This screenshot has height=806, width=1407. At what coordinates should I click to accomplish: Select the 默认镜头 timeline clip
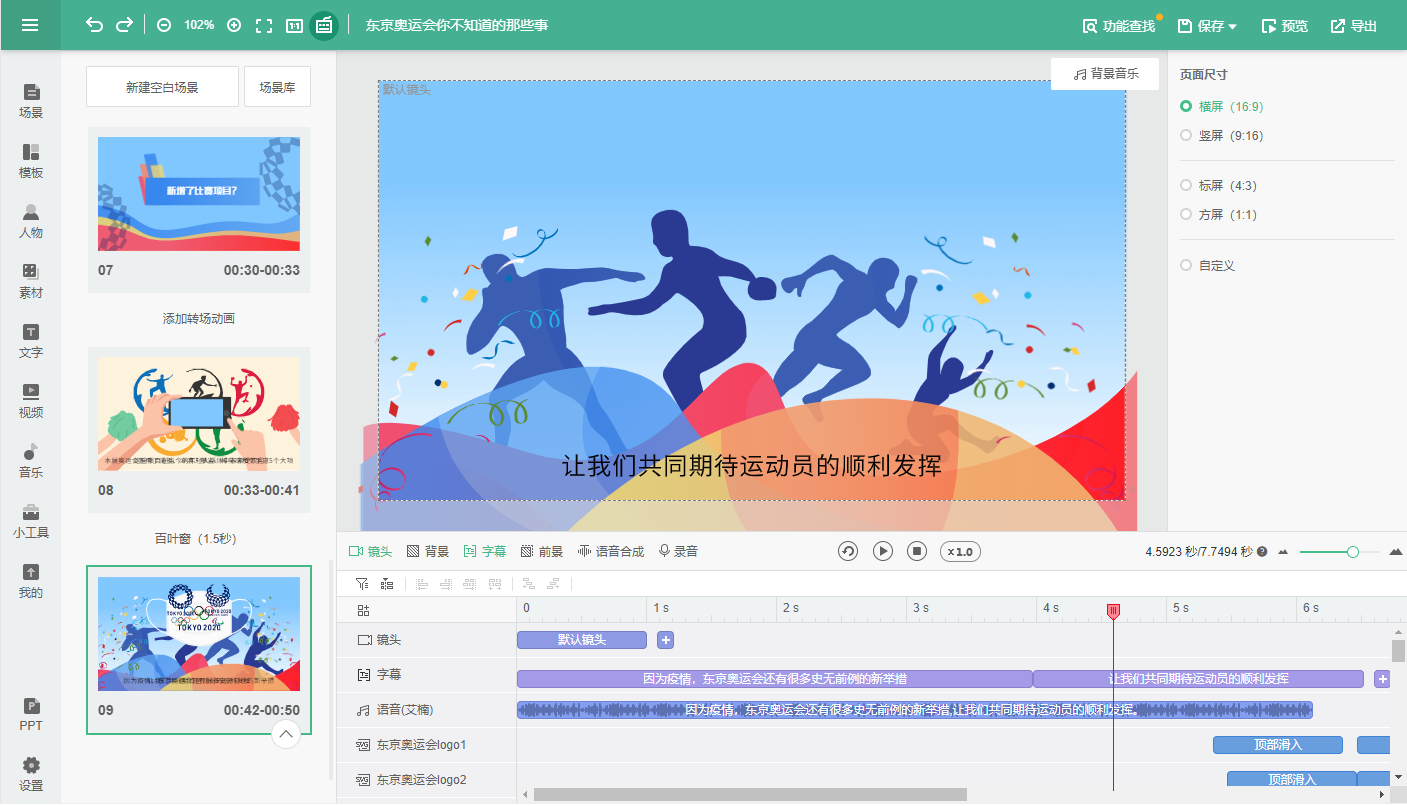click(582, 640)
